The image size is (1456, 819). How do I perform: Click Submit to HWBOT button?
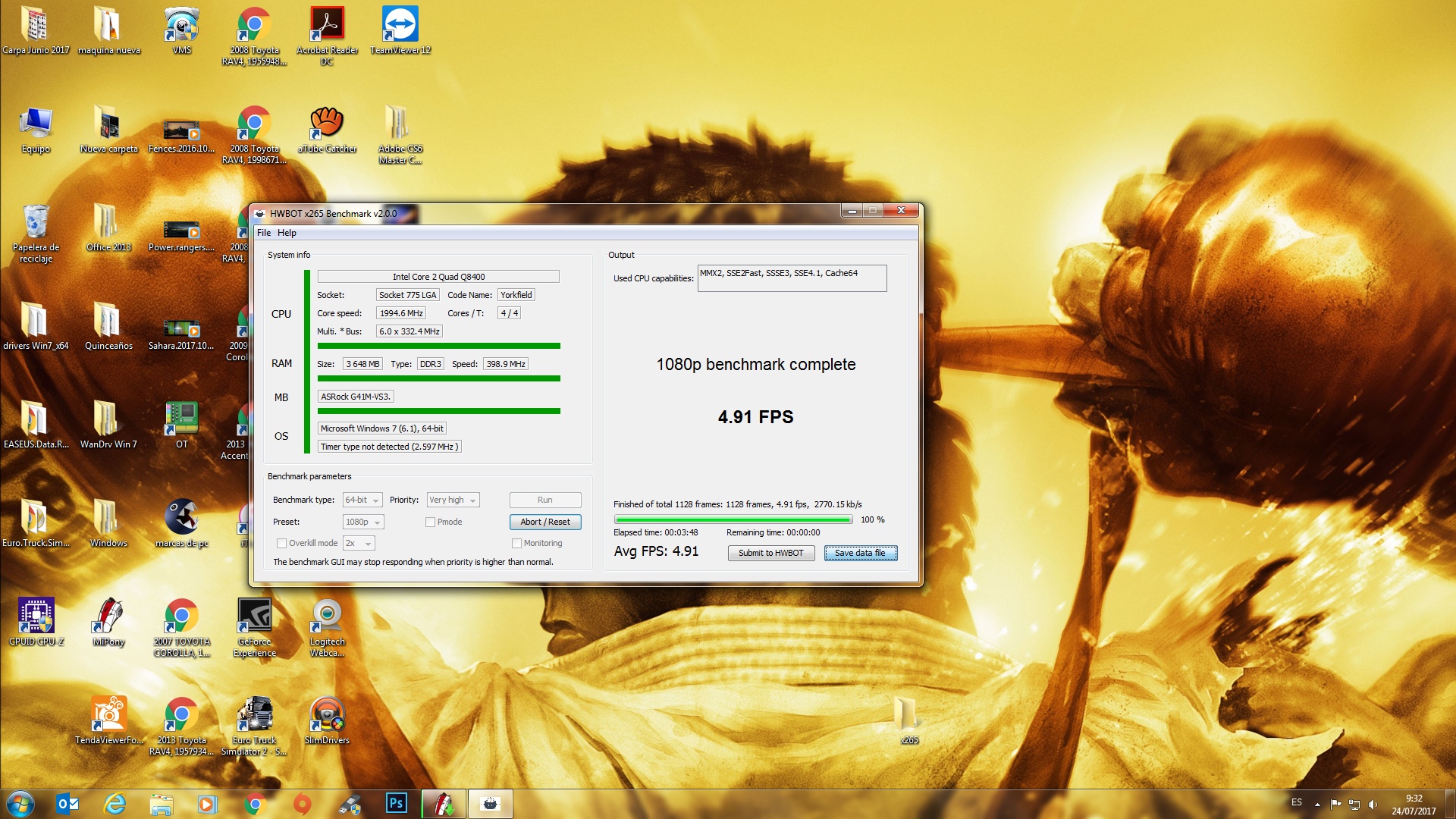(x=771, y=553)
